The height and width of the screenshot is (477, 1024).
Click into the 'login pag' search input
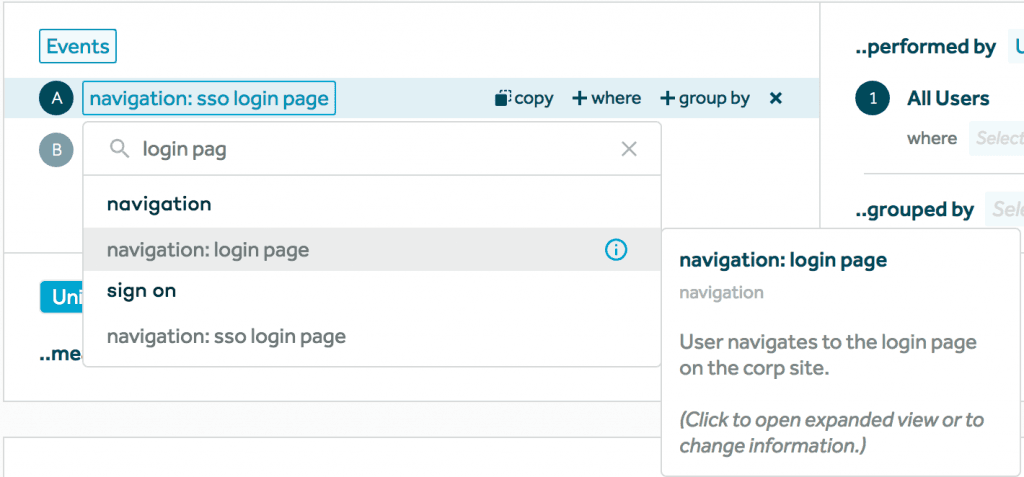[370, 149]
